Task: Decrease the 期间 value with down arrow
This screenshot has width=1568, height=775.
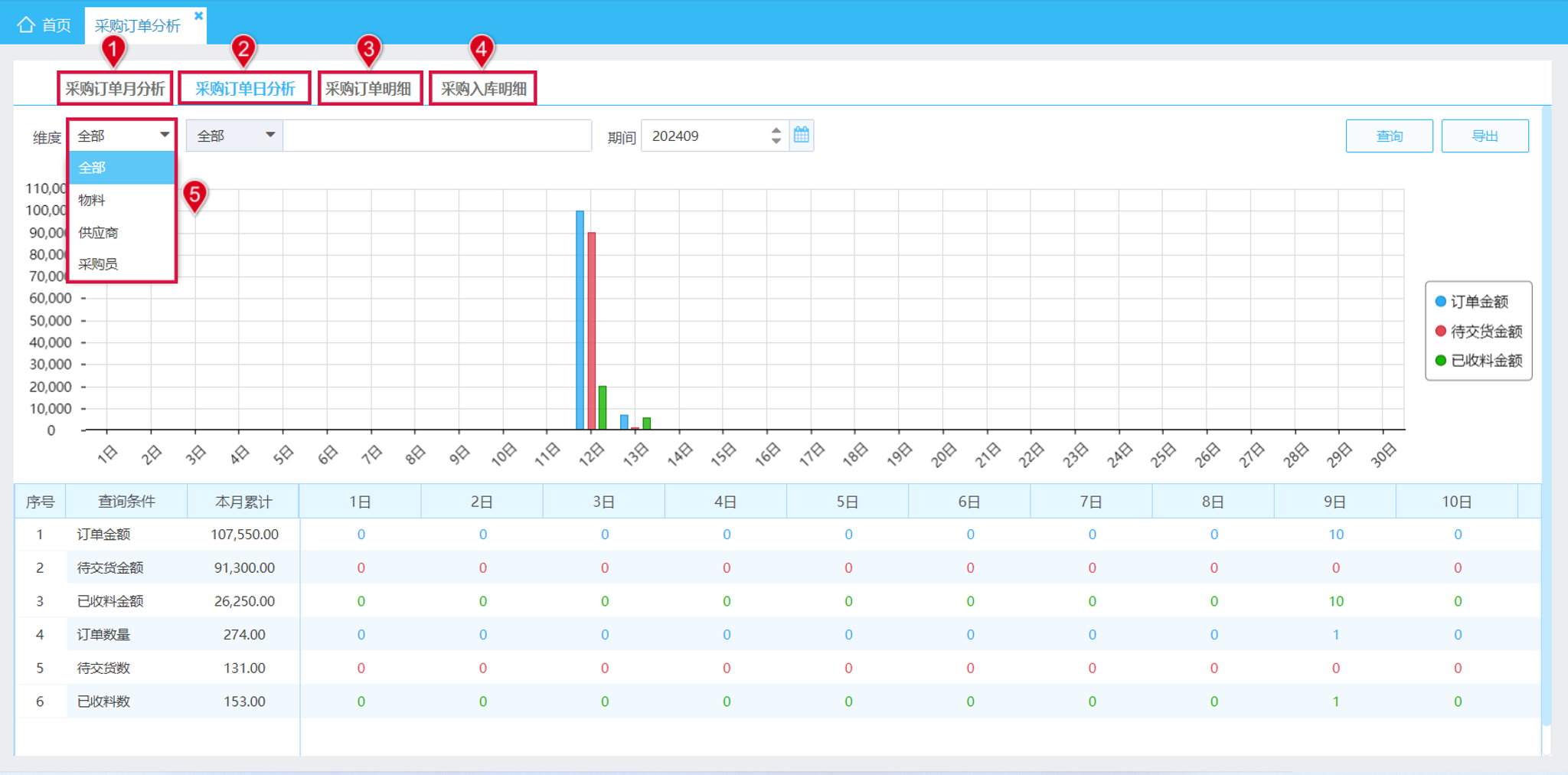Action: [x=776, y=141]
